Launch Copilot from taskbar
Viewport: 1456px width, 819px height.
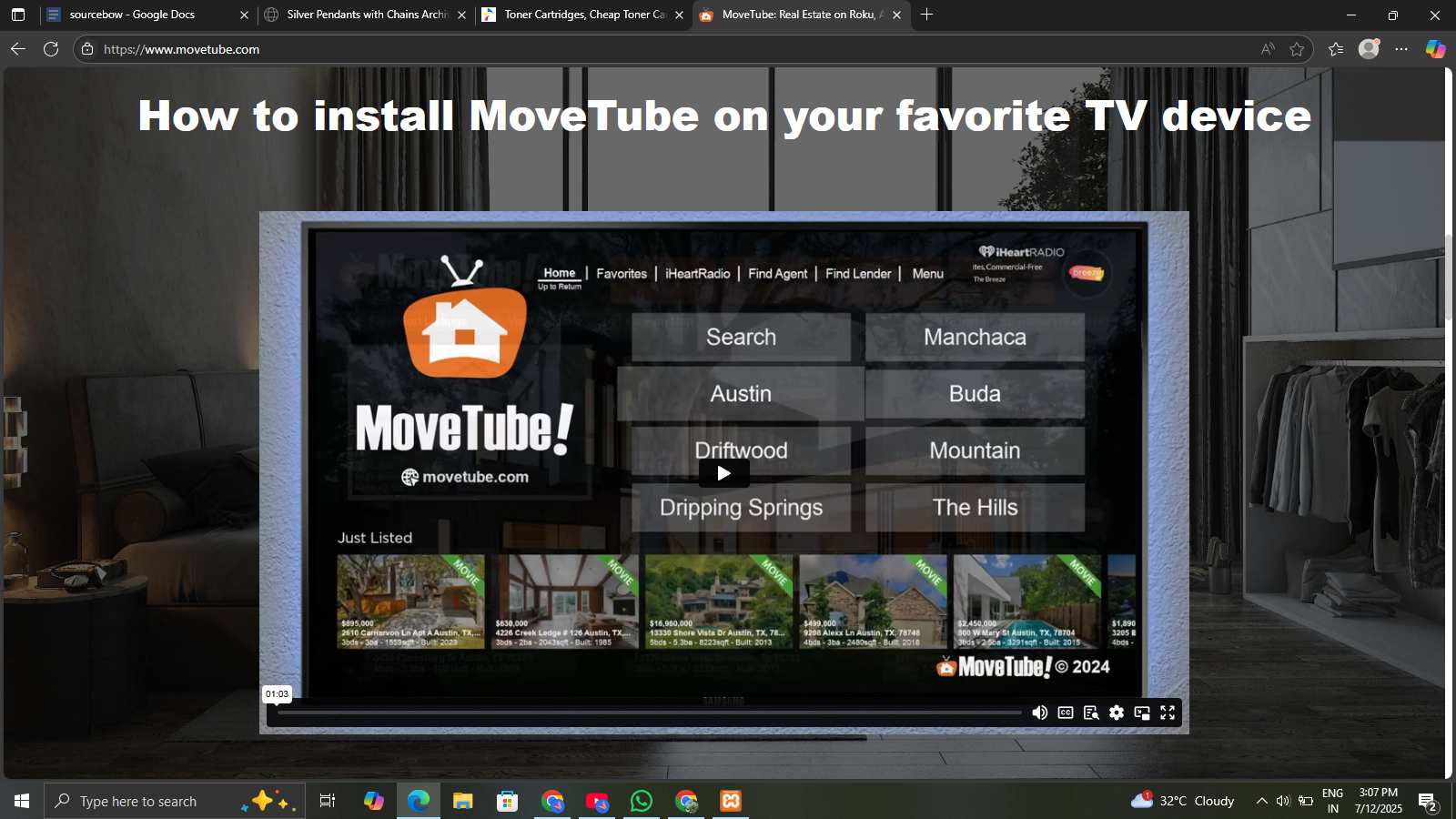pyautogui.click(x=374, y=801)
